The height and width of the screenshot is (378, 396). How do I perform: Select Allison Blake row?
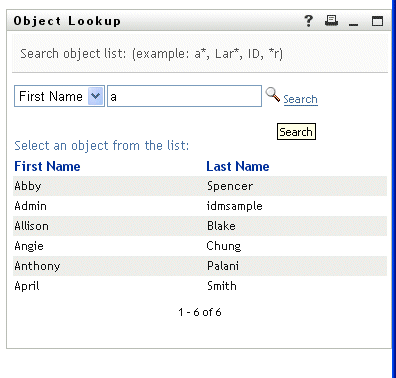200,226
